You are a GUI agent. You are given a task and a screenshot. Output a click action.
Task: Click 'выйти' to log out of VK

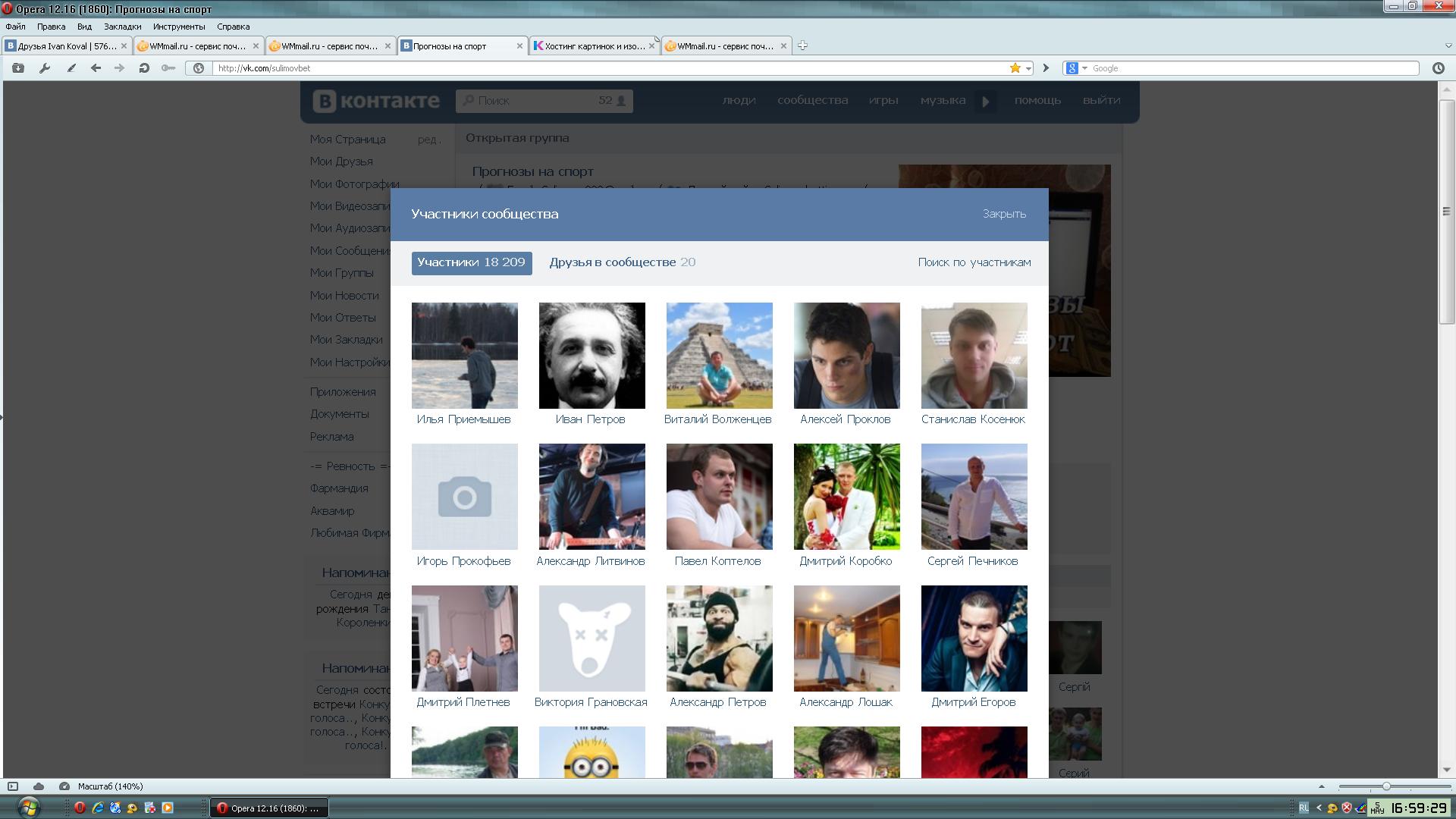pyautogui.click(x=1101, y=100)
